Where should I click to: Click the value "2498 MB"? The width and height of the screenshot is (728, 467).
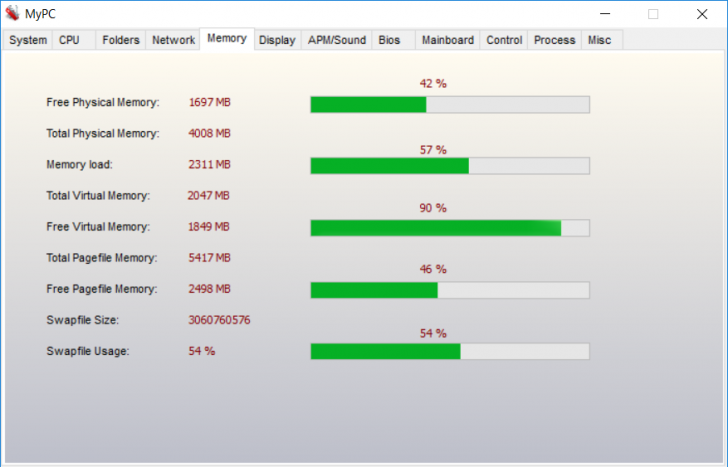pyautogui.click(x=209, y=289)
